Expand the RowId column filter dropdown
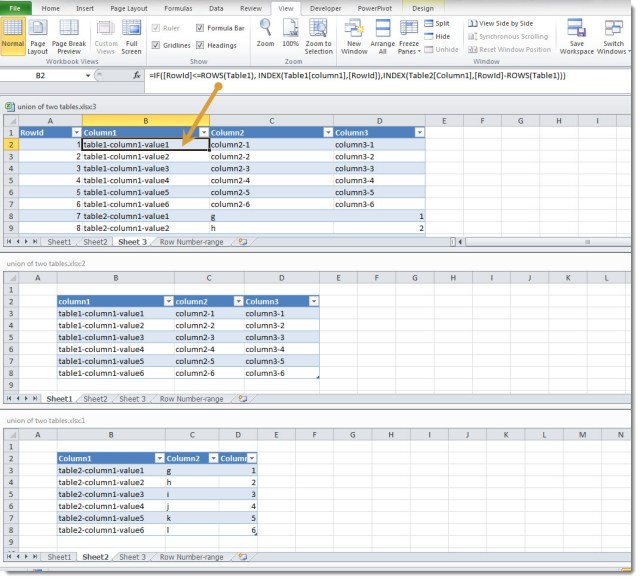Viewport: 640px width, 580px height. (76, 132)
